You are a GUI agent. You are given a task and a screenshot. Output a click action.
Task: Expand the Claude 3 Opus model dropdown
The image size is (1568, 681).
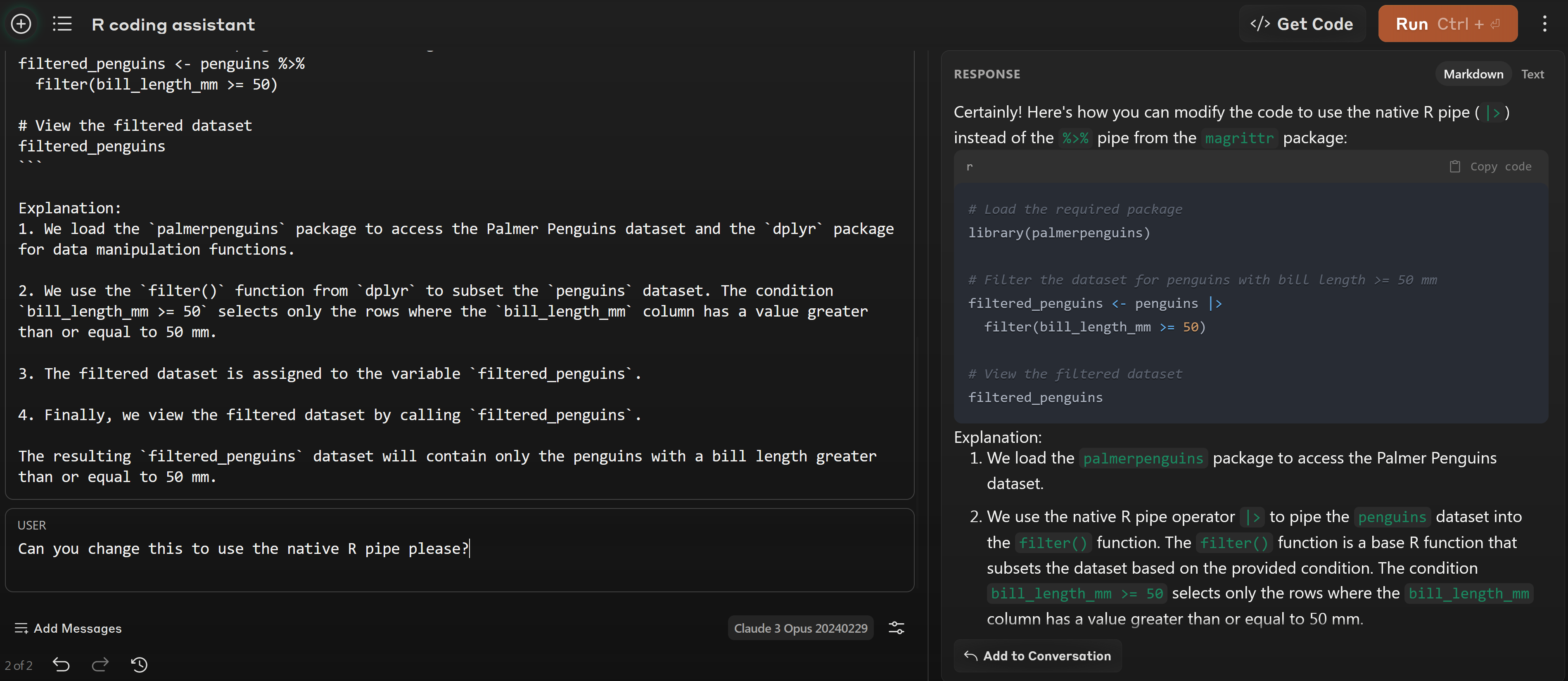tap(800, 628)
